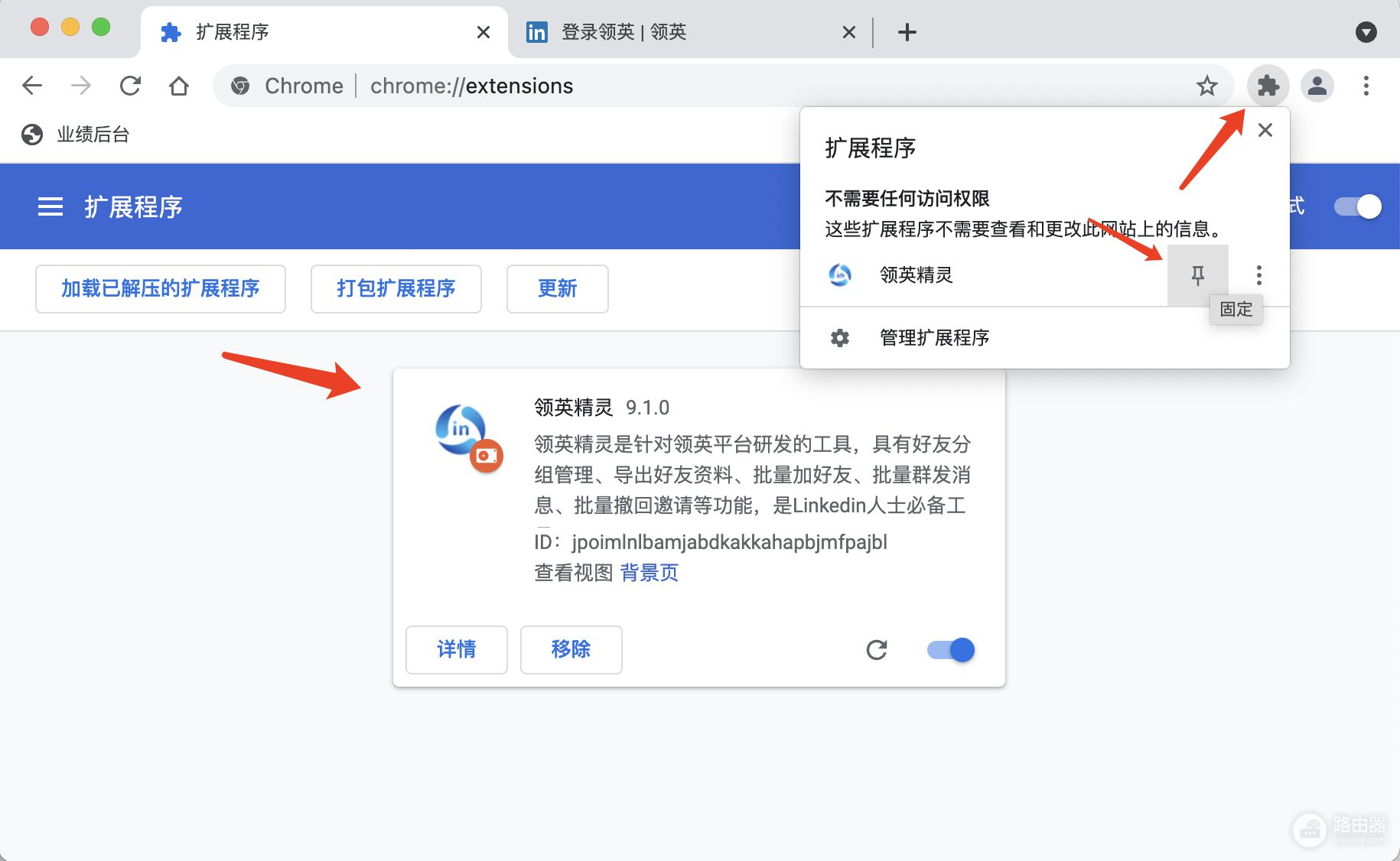Open the hamburger menu beside 扩展程序
The height and width of the screenshot is (861, 1400).
click(x=50, y=206)
